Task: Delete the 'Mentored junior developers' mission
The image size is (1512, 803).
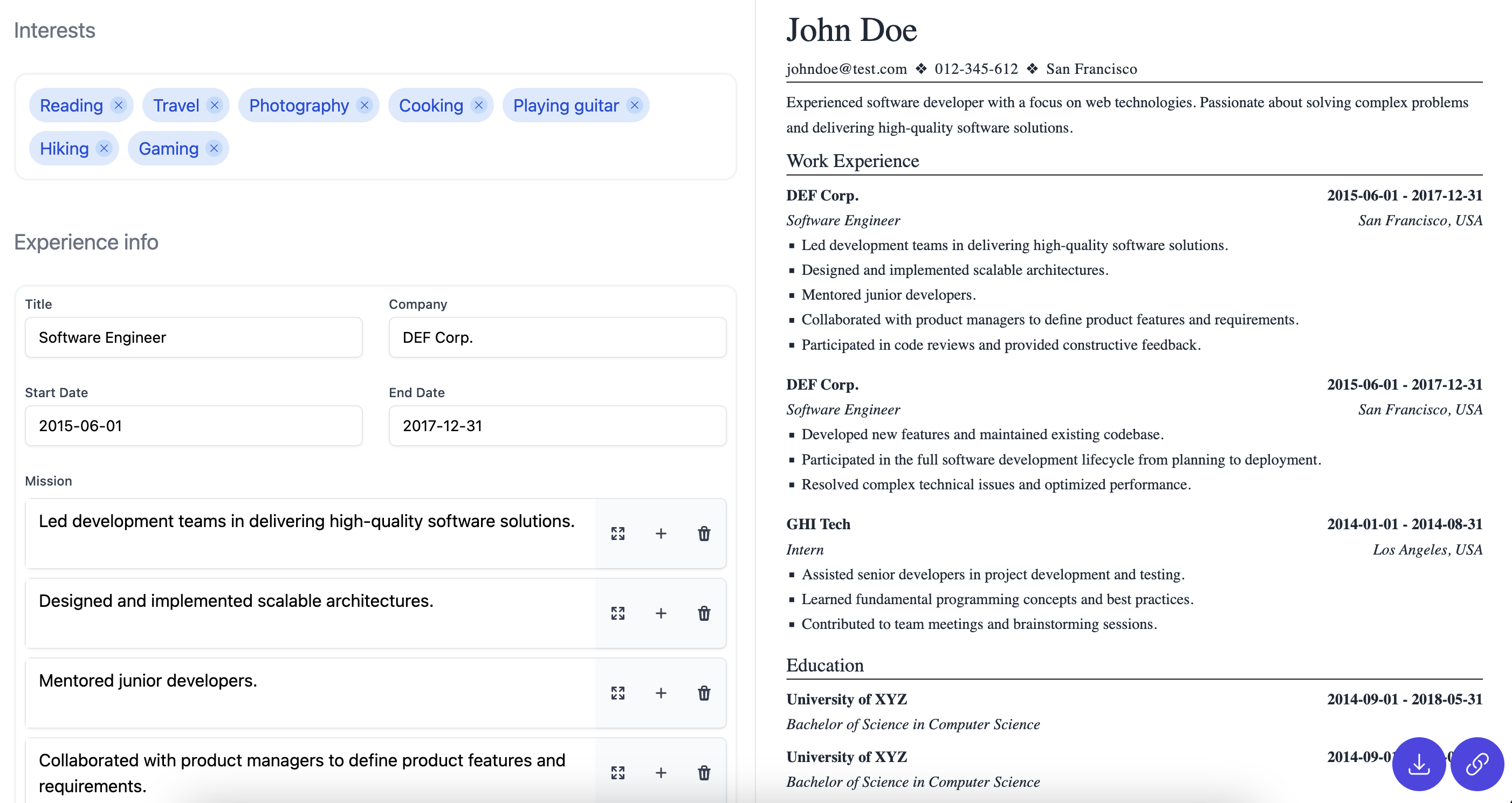Action: click(704, 693)
